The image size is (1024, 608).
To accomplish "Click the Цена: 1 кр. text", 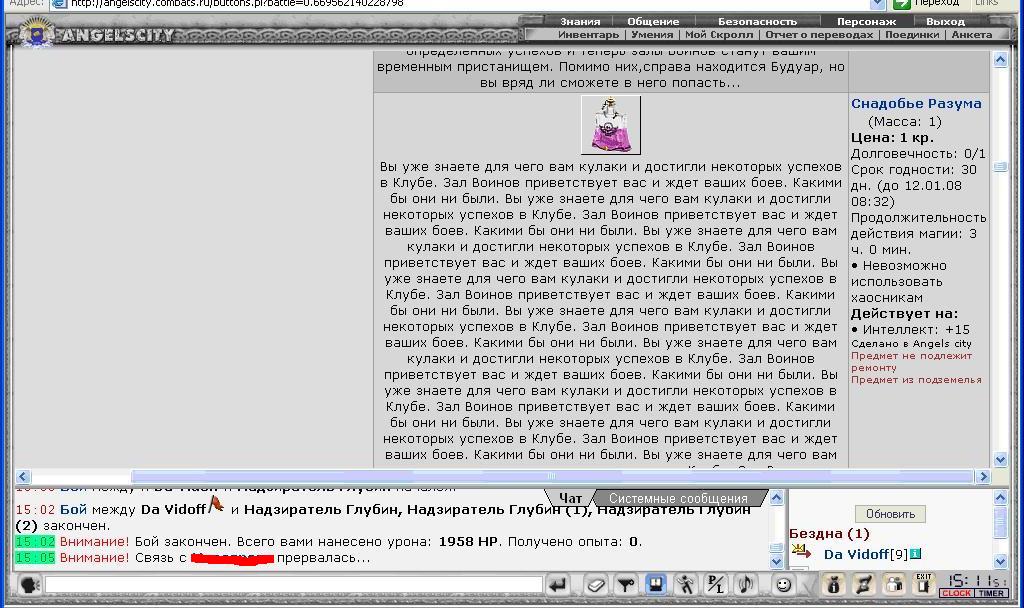I will [892, 138].
